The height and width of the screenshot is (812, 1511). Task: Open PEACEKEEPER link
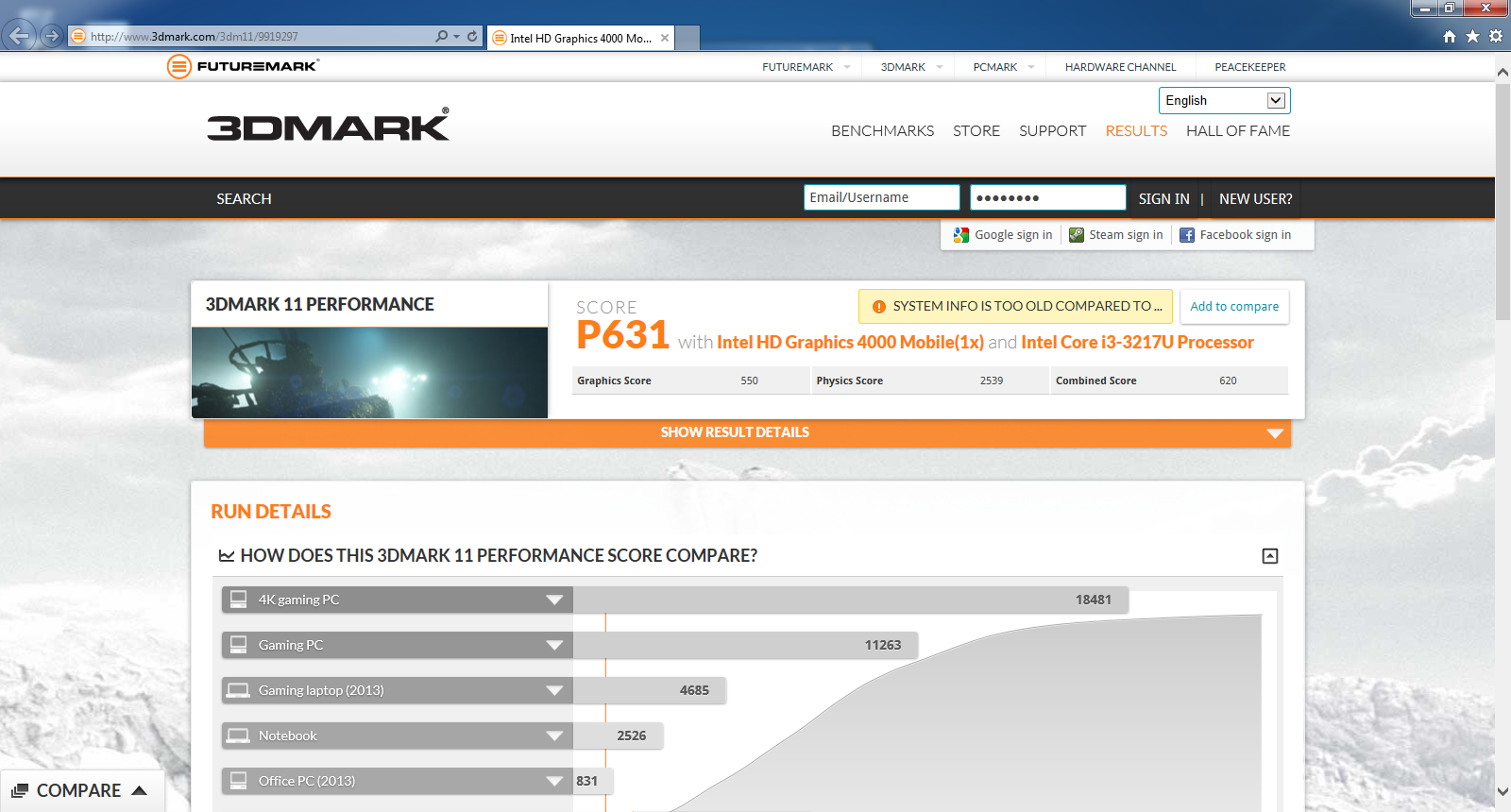(x=1250, y=67)
